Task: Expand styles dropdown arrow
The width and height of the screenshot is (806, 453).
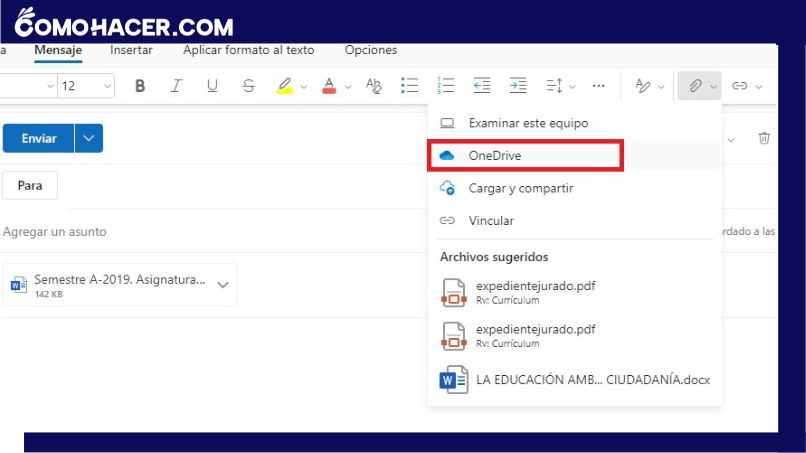Action: (661, 87)
